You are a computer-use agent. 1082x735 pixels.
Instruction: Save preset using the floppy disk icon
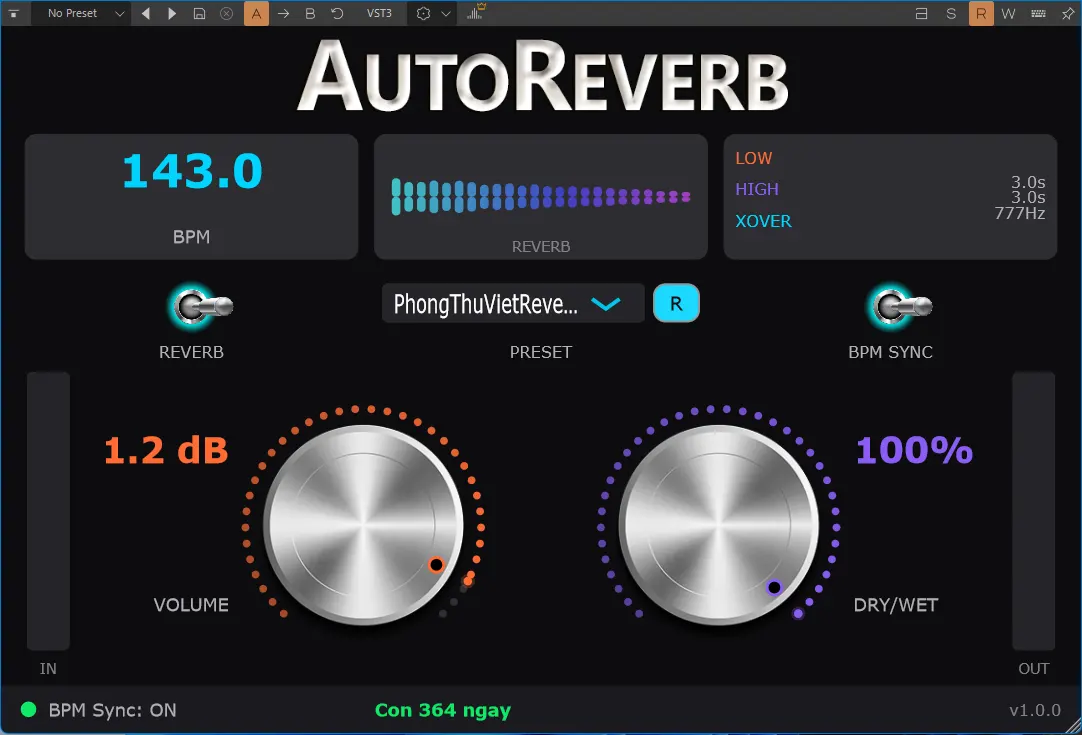click(x=199, y=13)
